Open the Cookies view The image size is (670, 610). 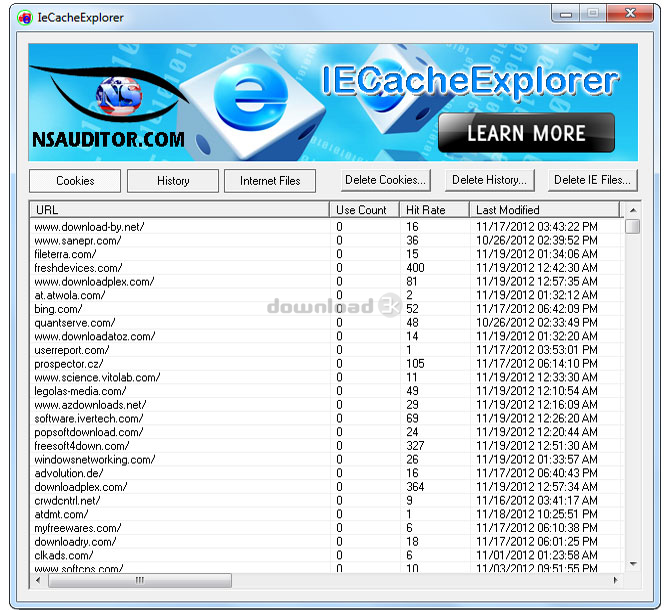[75, 181]
